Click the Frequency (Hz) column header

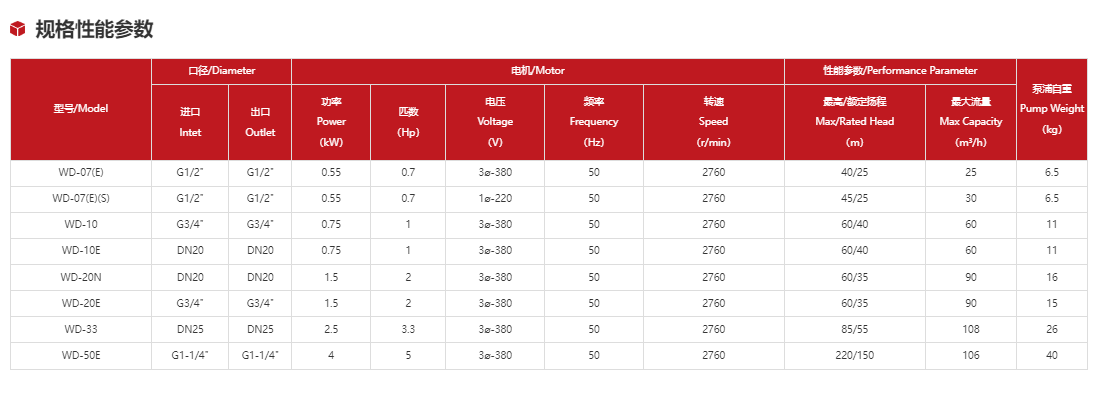coord(594,122)
